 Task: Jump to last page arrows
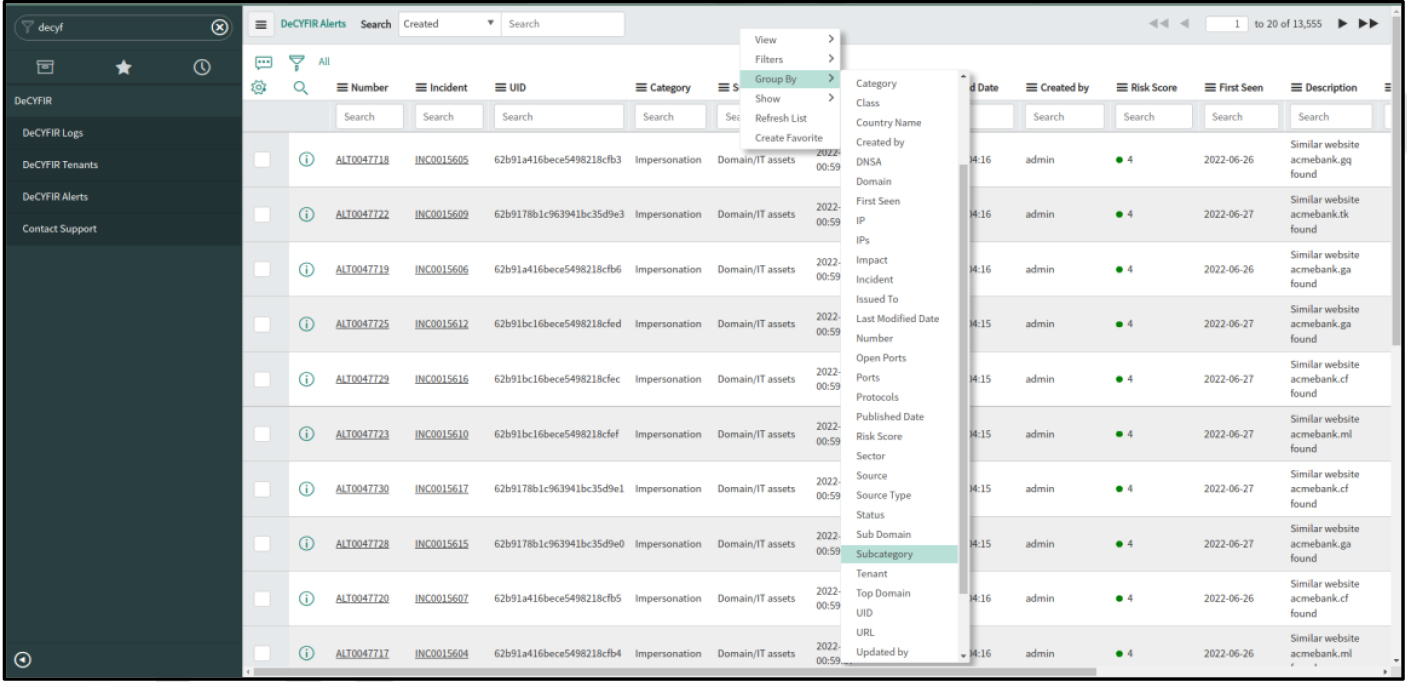pos(1369,23)
